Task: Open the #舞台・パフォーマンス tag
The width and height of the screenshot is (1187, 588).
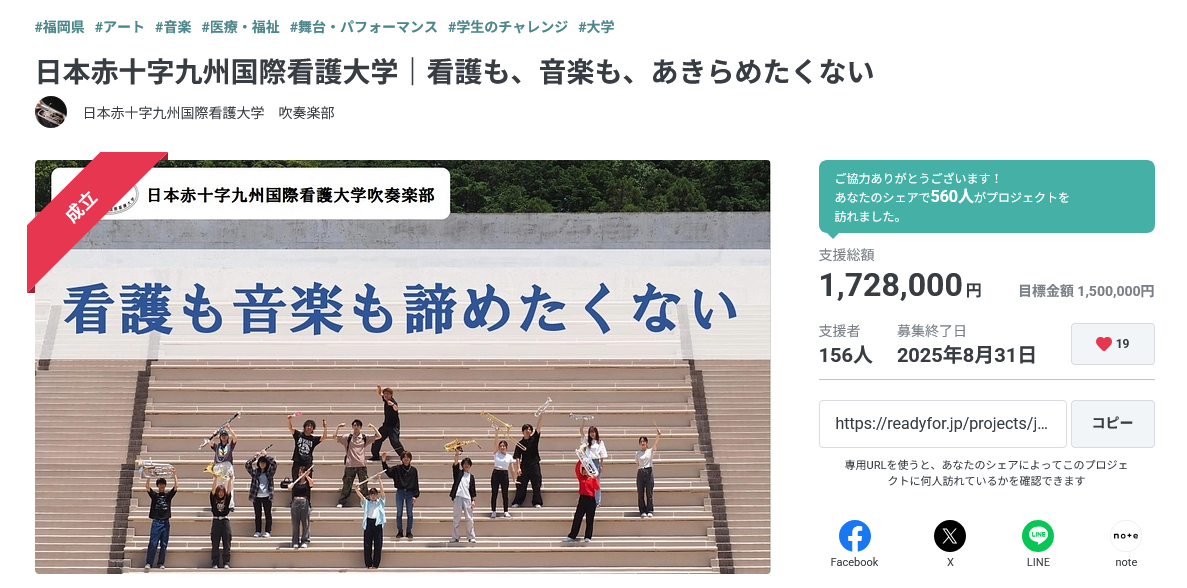Action: (363, 27)
